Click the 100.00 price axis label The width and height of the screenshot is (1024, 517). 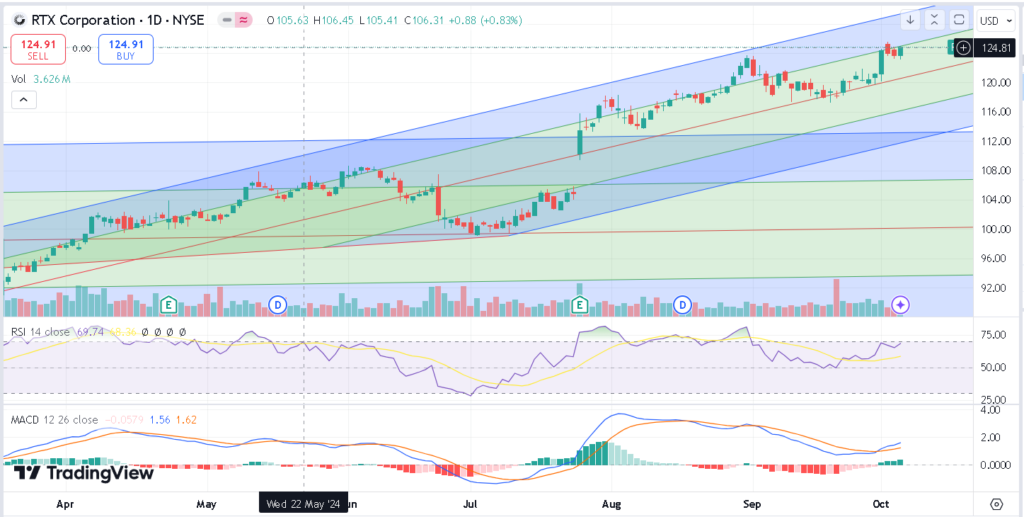(x=997, y=229)
